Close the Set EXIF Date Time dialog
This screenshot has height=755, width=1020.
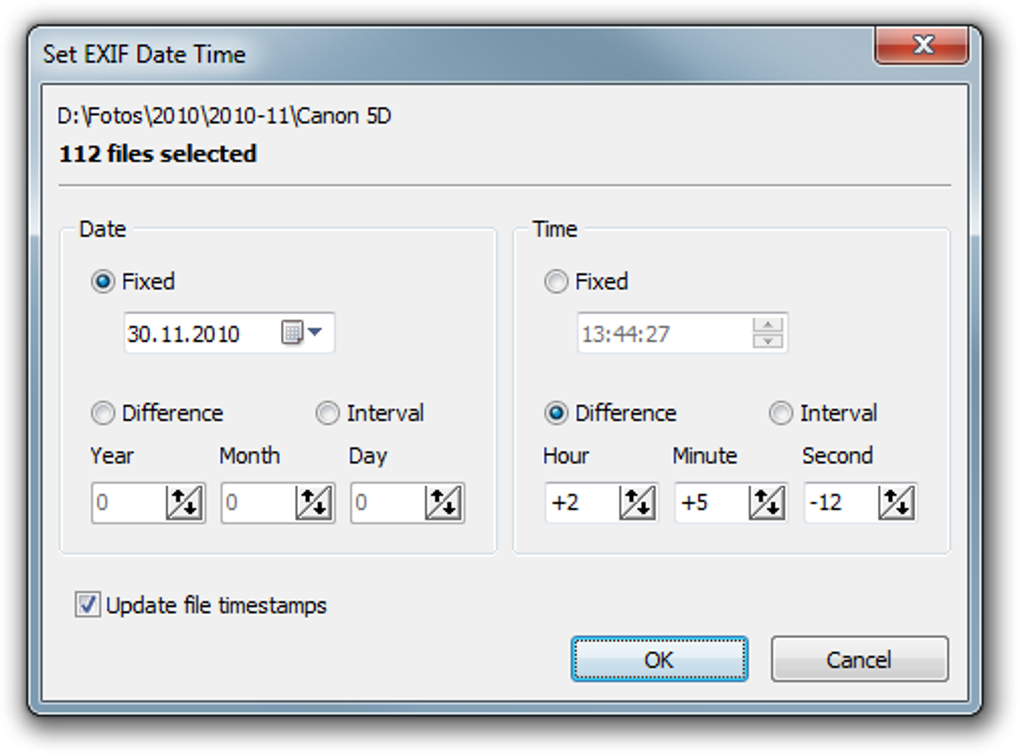[922, 45]
